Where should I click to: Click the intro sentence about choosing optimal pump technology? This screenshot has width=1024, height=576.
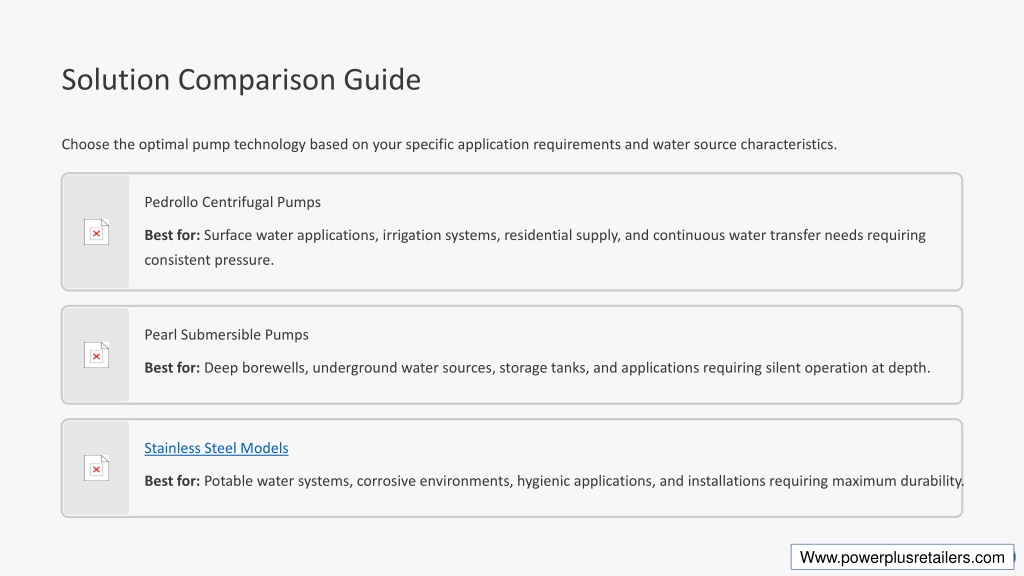coord(449,144)
